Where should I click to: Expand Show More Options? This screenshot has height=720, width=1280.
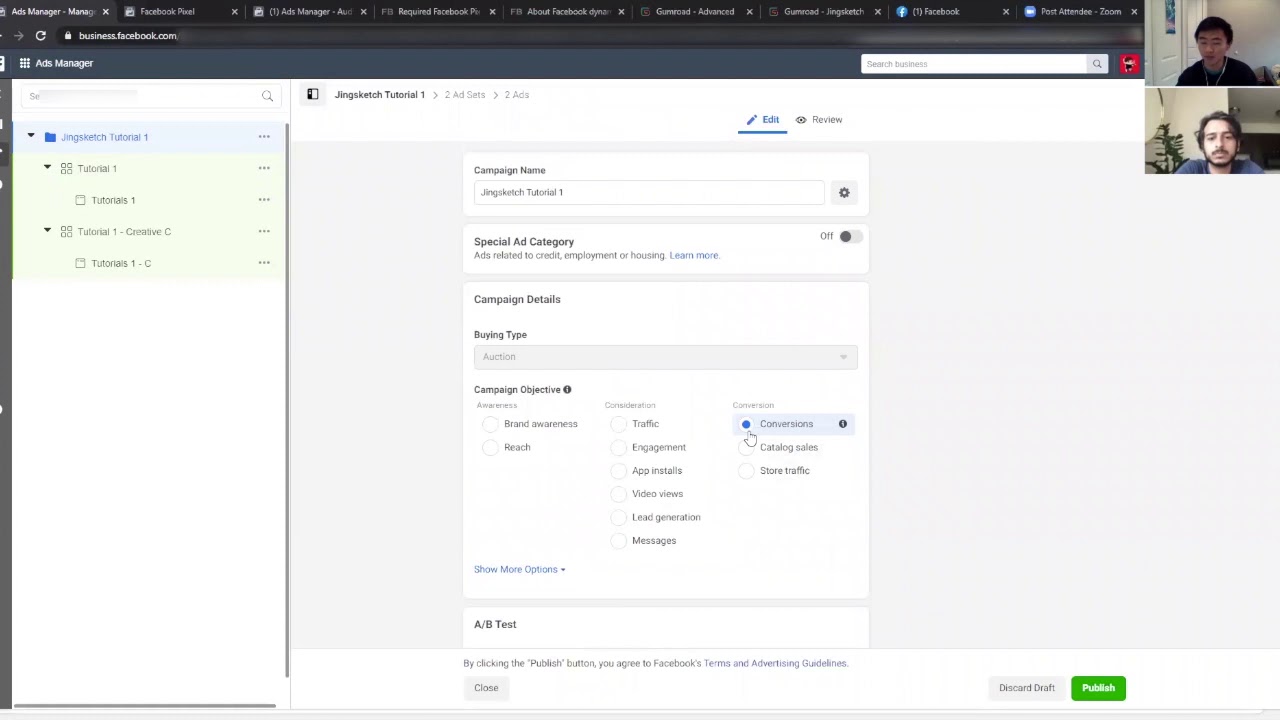click(x=519, y=569)
